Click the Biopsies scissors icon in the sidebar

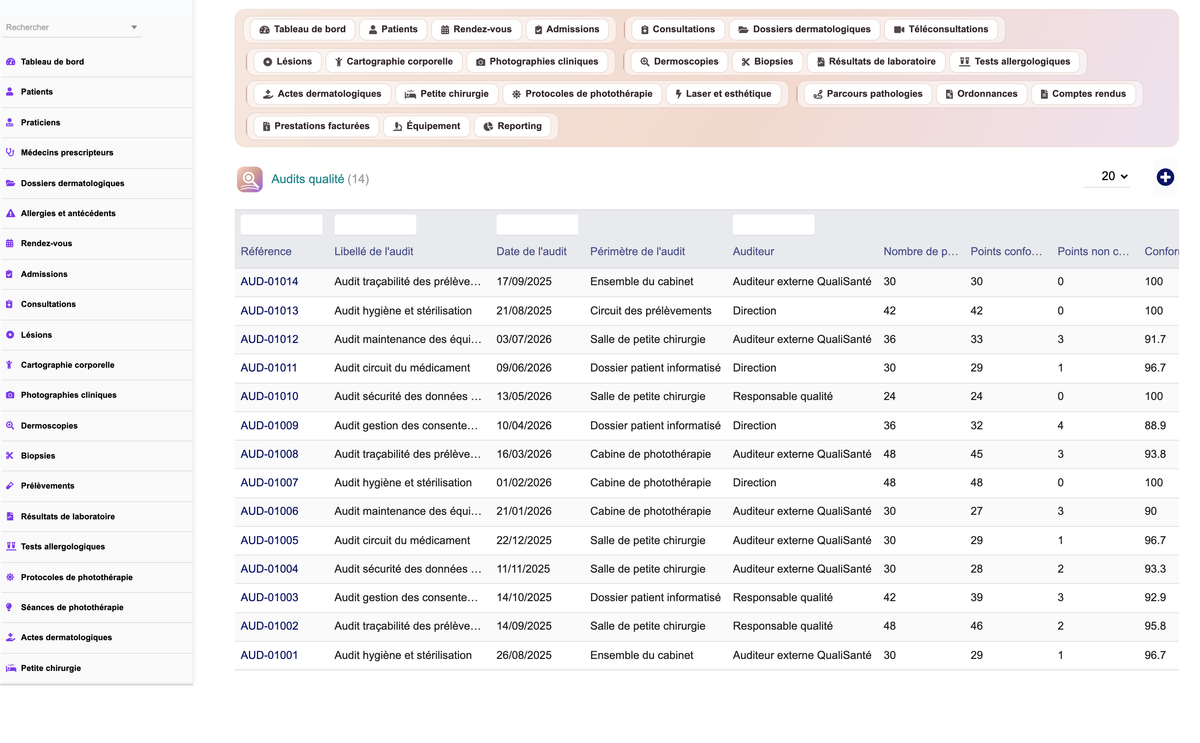pos(10,456)
